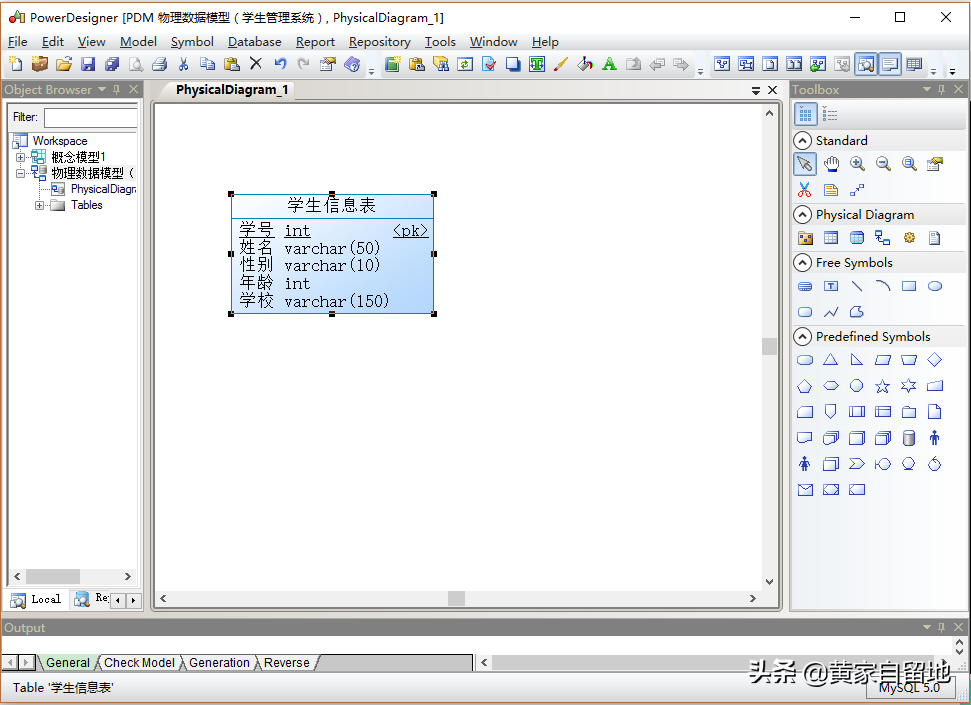Image resolution: width=971 pixels, height=705 pixels.
Task: Expand the 概念模型1 tree node
Action: (x=19, y=156)
